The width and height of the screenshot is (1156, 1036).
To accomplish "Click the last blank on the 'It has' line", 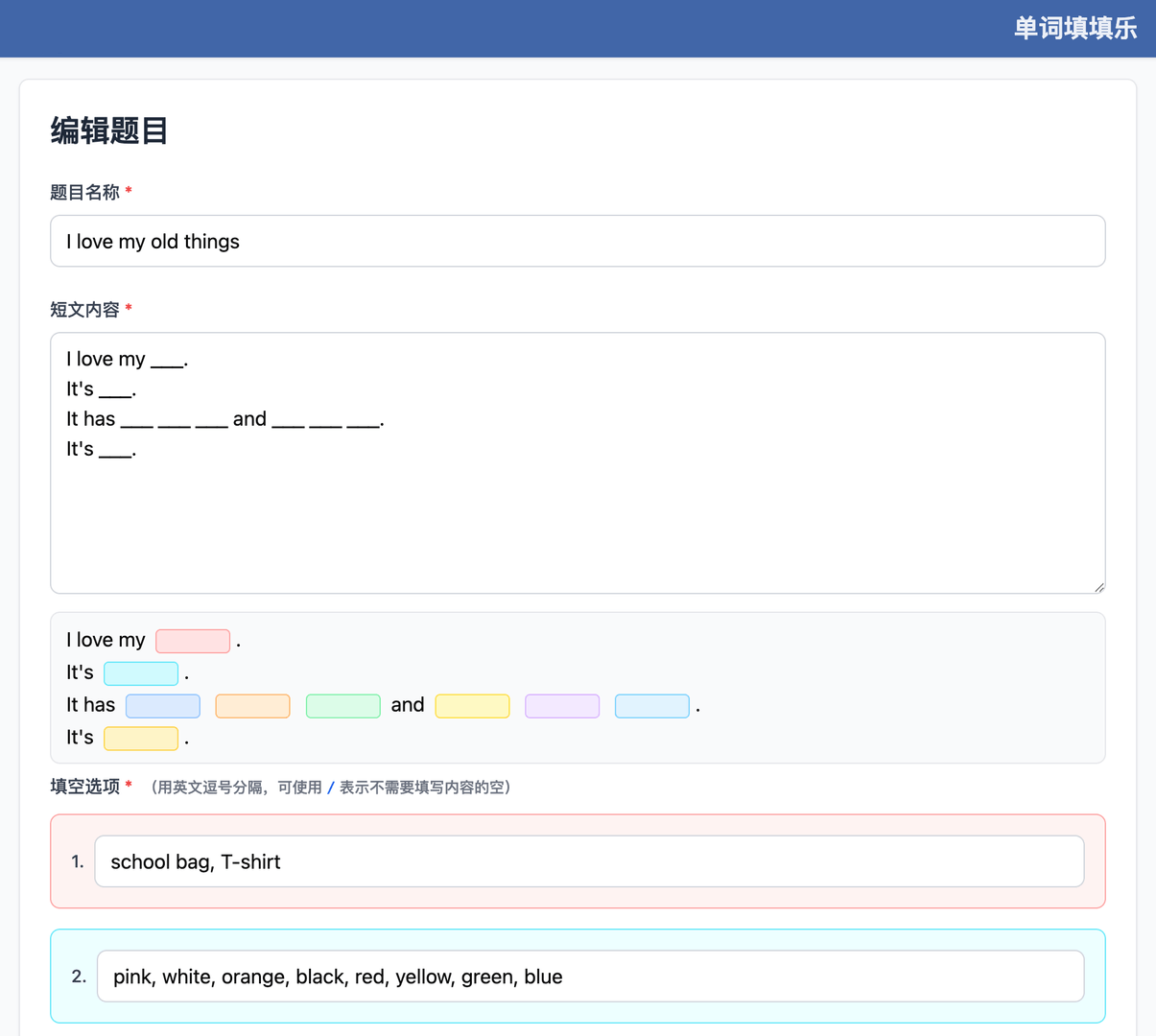I will [652, 706].
